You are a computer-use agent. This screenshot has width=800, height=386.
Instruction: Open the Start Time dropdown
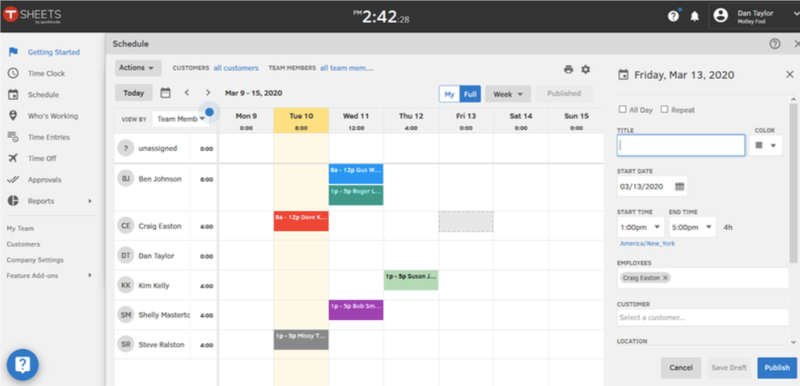(x=640, y=227)
